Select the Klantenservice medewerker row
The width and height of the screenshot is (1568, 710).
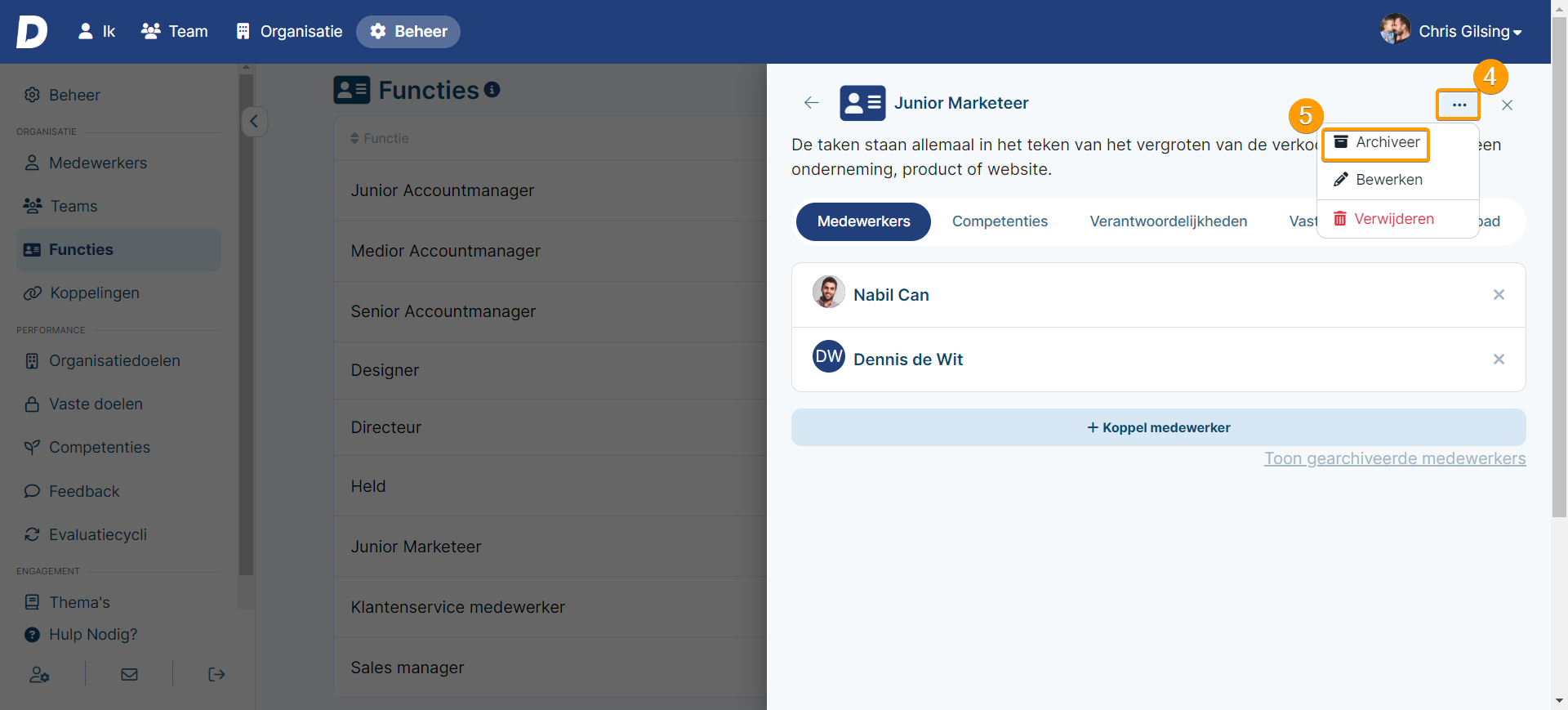tap(550, 607)
